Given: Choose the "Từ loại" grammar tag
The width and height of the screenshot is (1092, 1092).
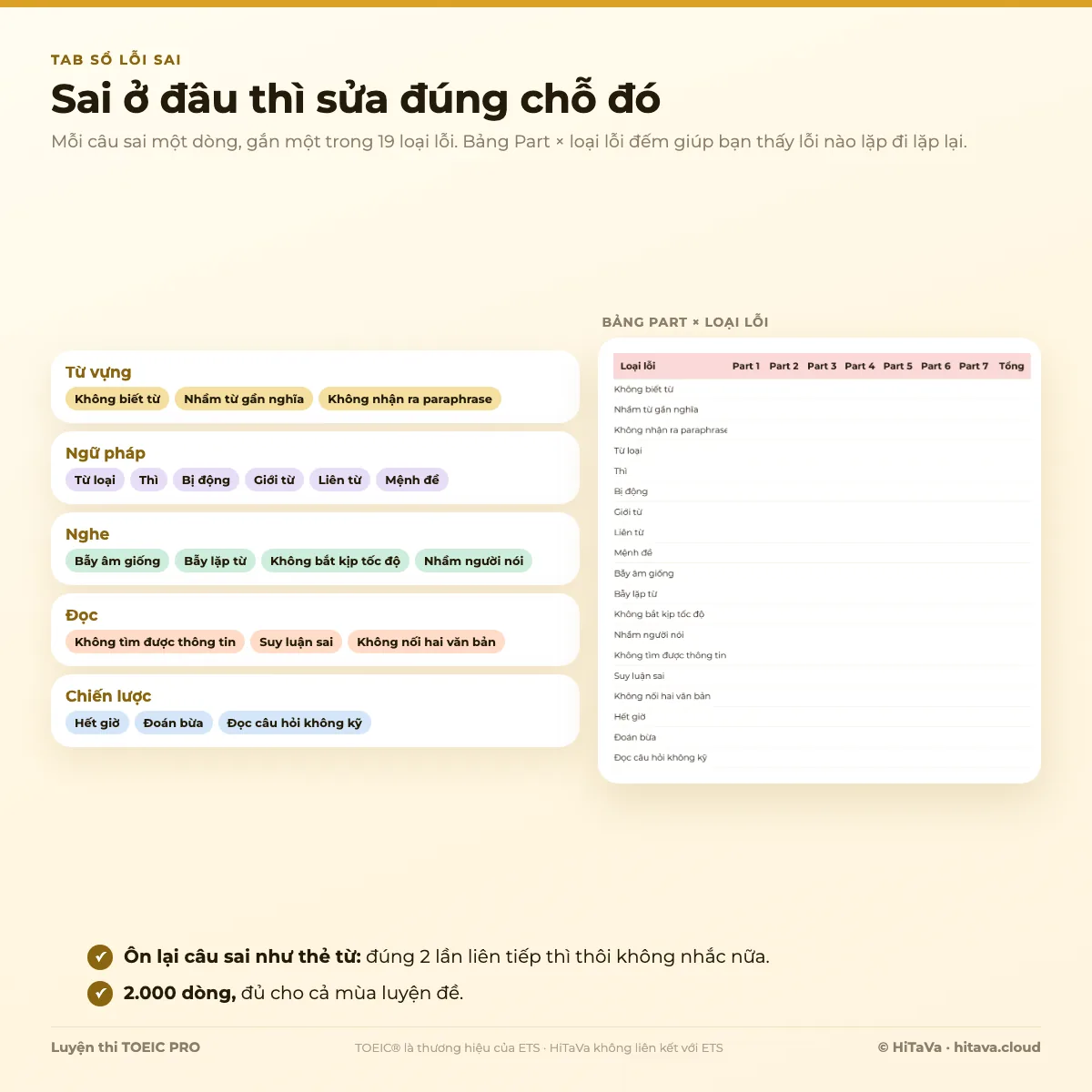Looking at the screenshot, I should coord(95,480).
